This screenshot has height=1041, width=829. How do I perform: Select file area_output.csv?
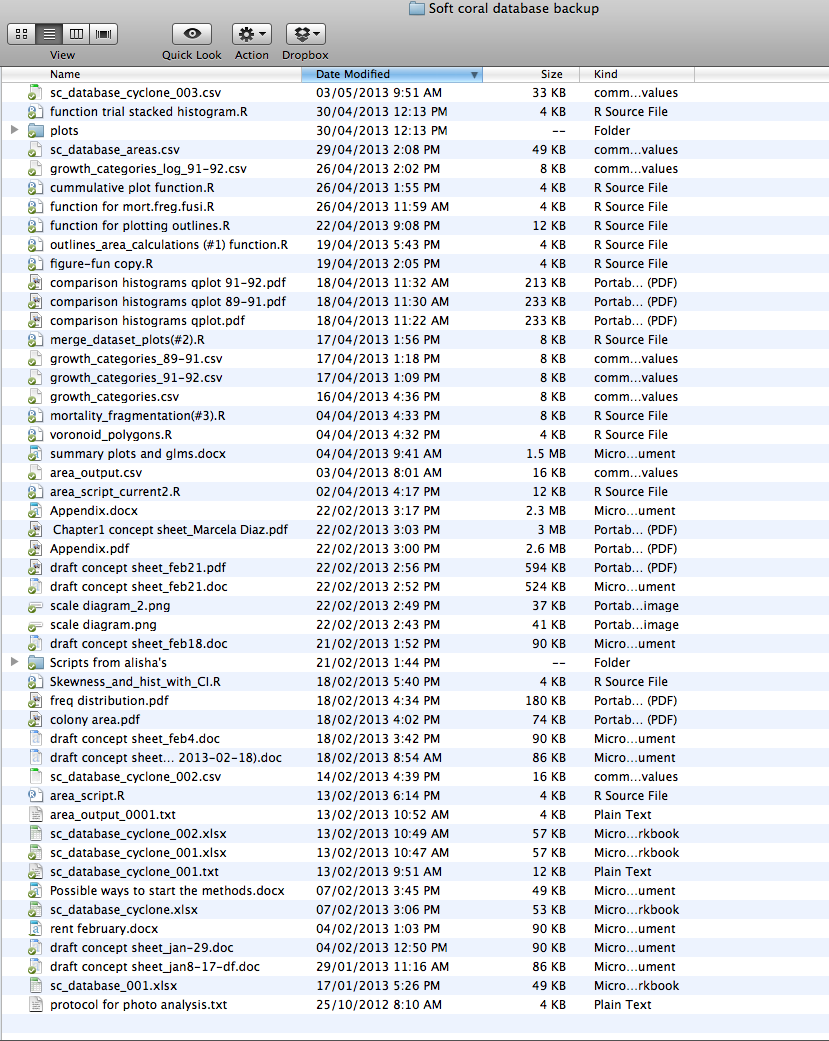[x=96, y=473]
